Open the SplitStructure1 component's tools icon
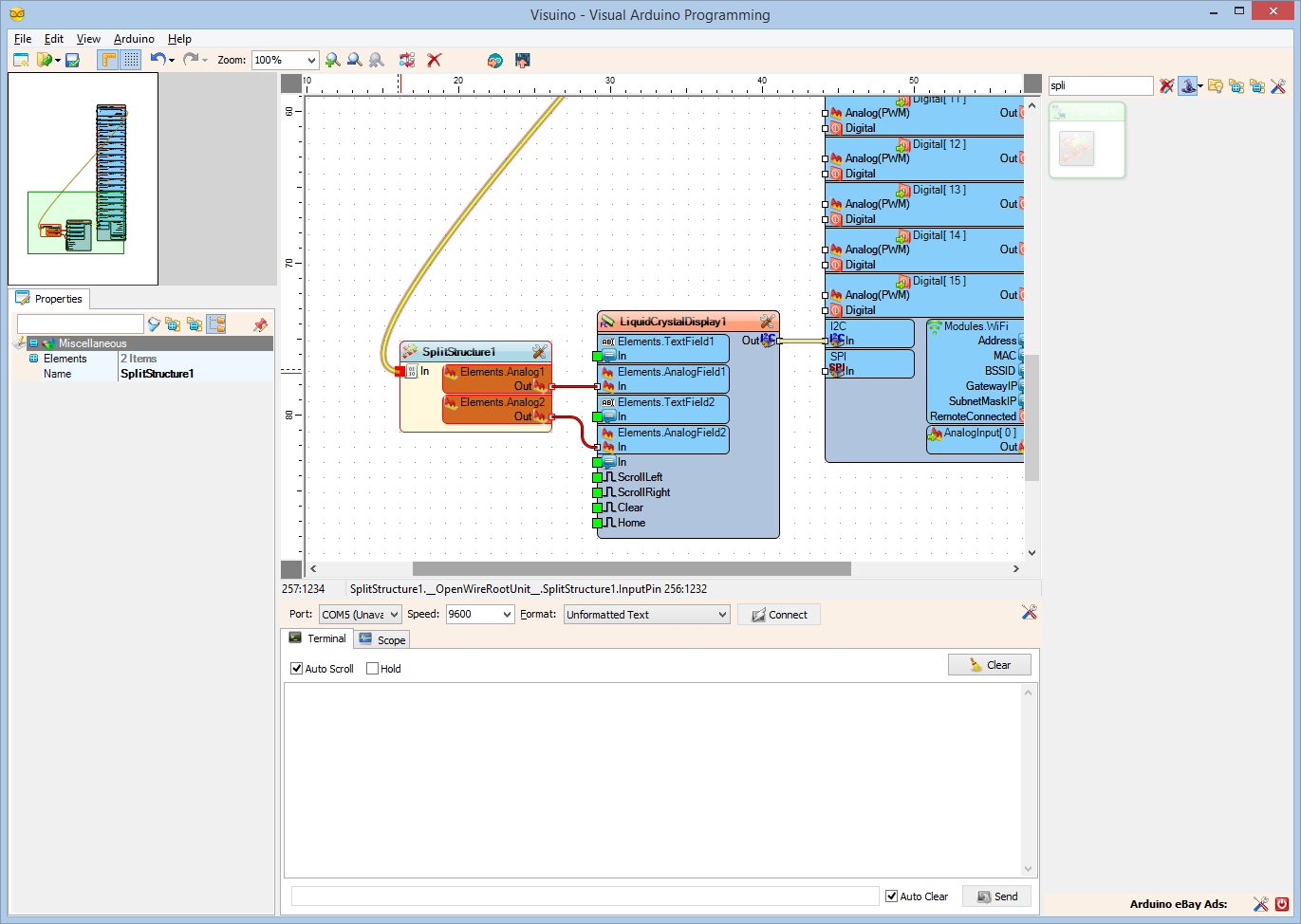This screenshot has height=924, width=1301. tap(539, 352)
